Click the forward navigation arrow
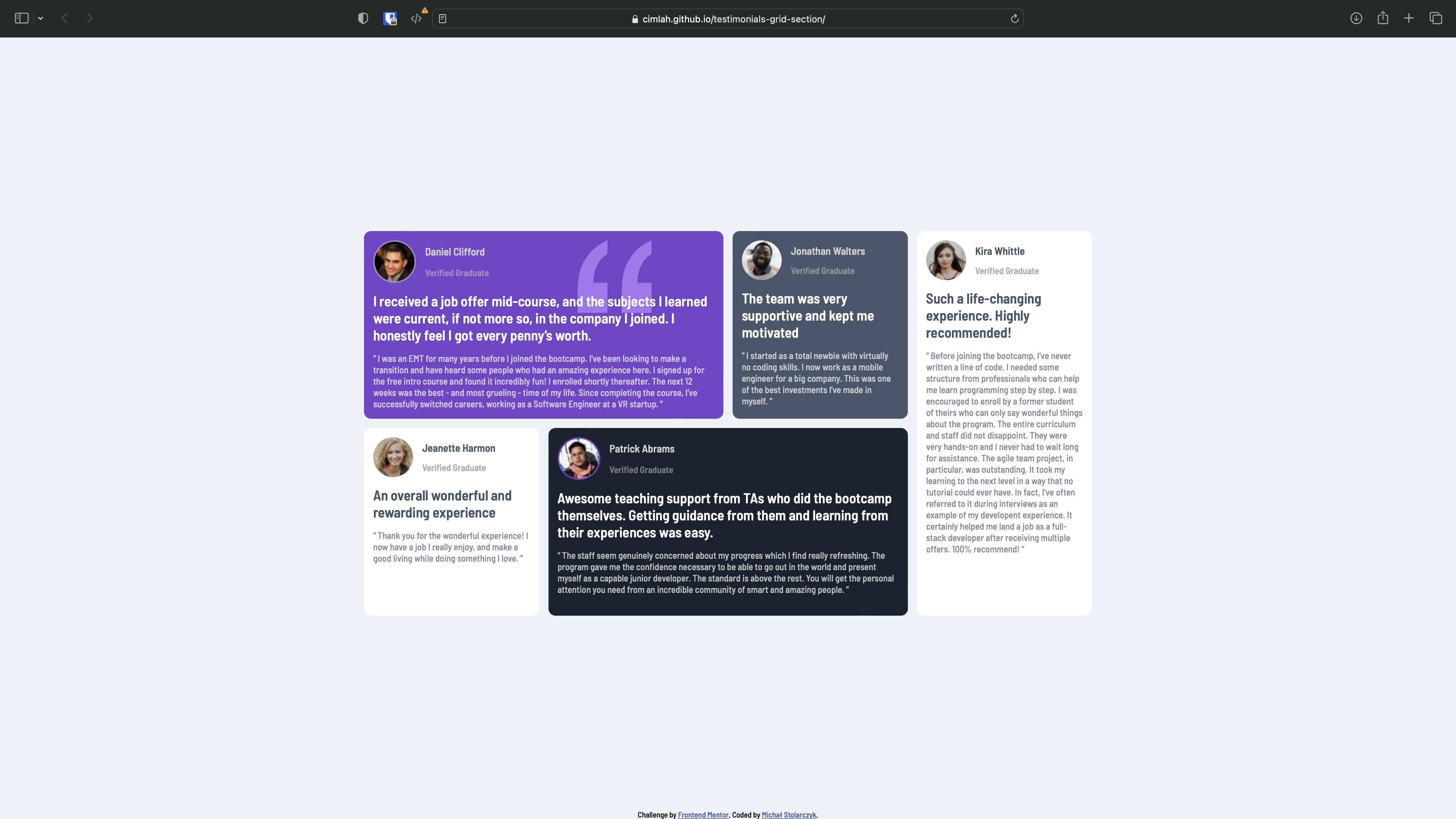This screenshot has width=1456, height=819. tap(90, 18)
